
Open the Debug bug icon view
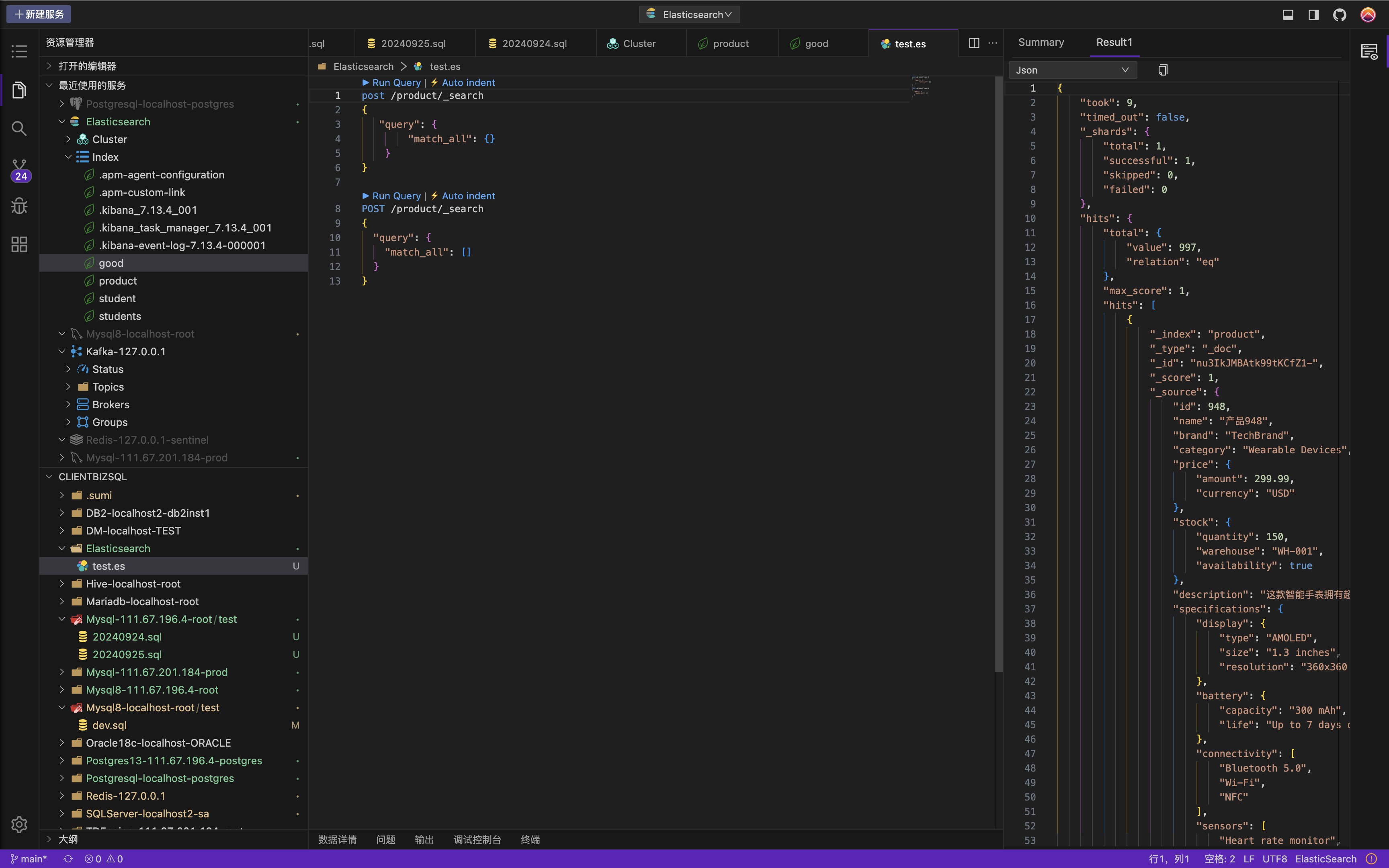pyautogui.click(x=19, y=206)
